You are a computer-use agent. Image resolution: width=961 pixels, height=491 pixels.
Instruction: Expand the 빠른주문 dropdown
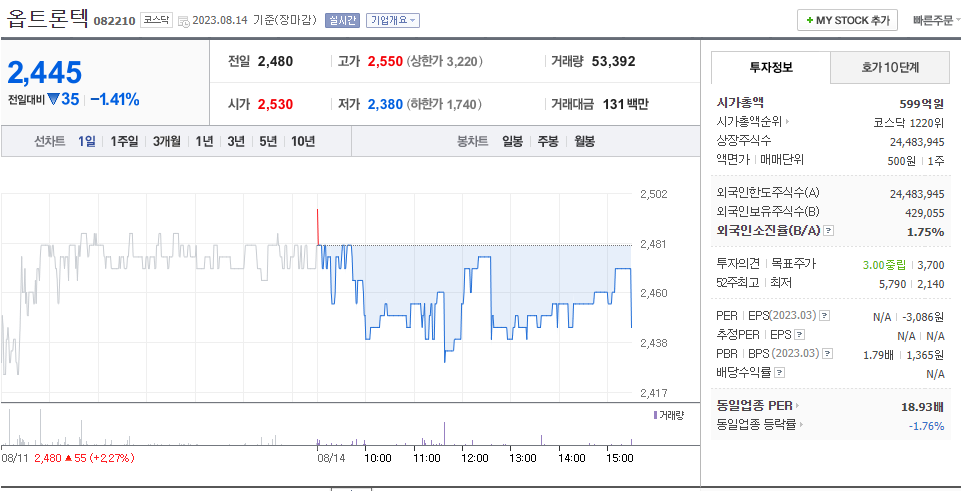click(936, 20)
